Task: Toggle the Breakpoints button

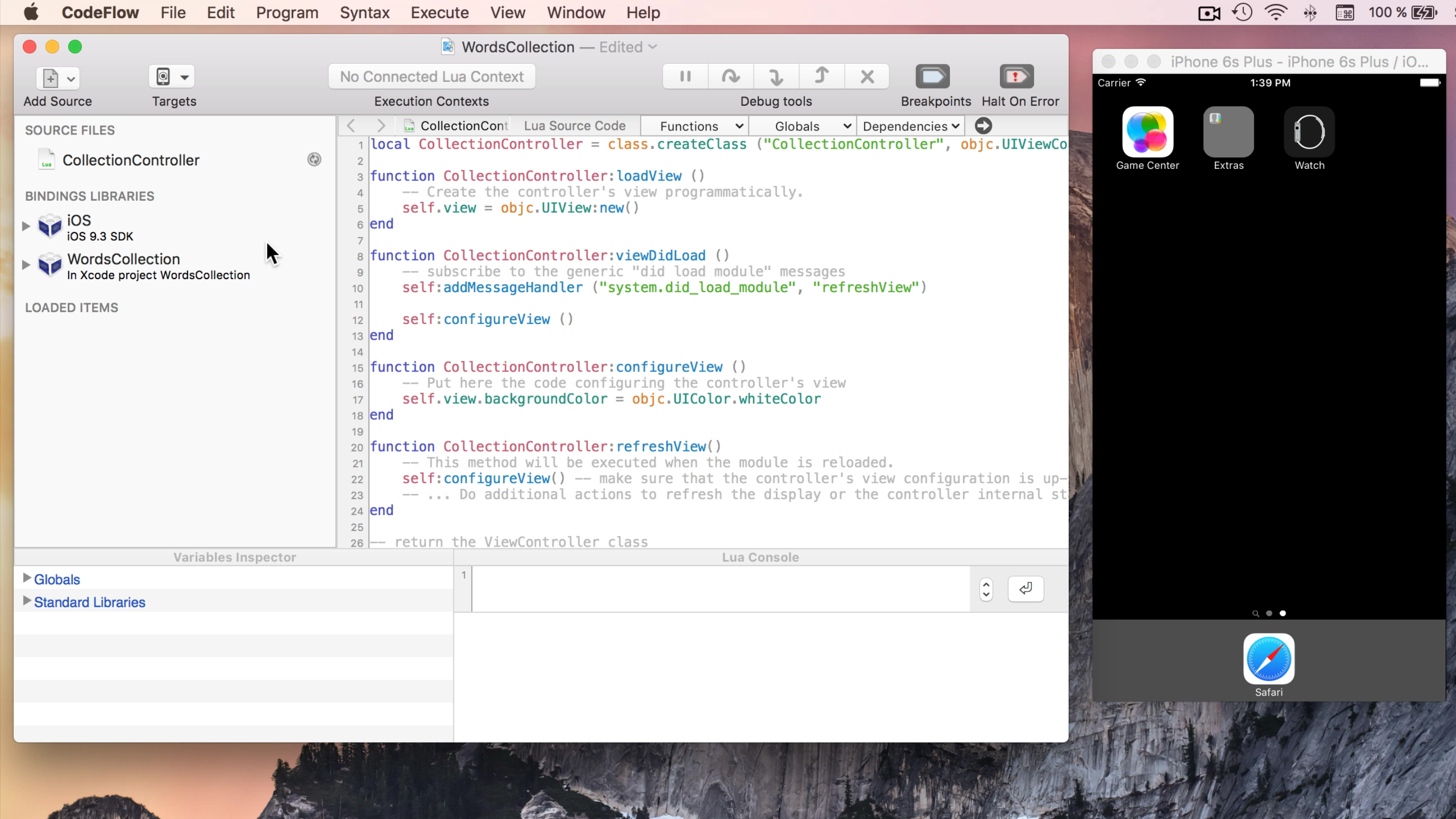Action: (x=933, y=76)
